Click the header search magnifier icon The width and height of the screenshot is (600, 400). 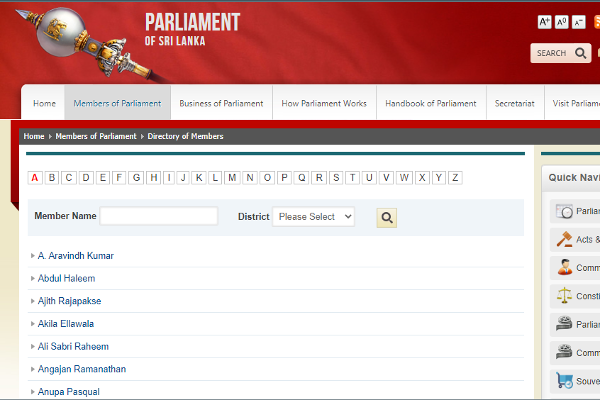click(580, 53)
